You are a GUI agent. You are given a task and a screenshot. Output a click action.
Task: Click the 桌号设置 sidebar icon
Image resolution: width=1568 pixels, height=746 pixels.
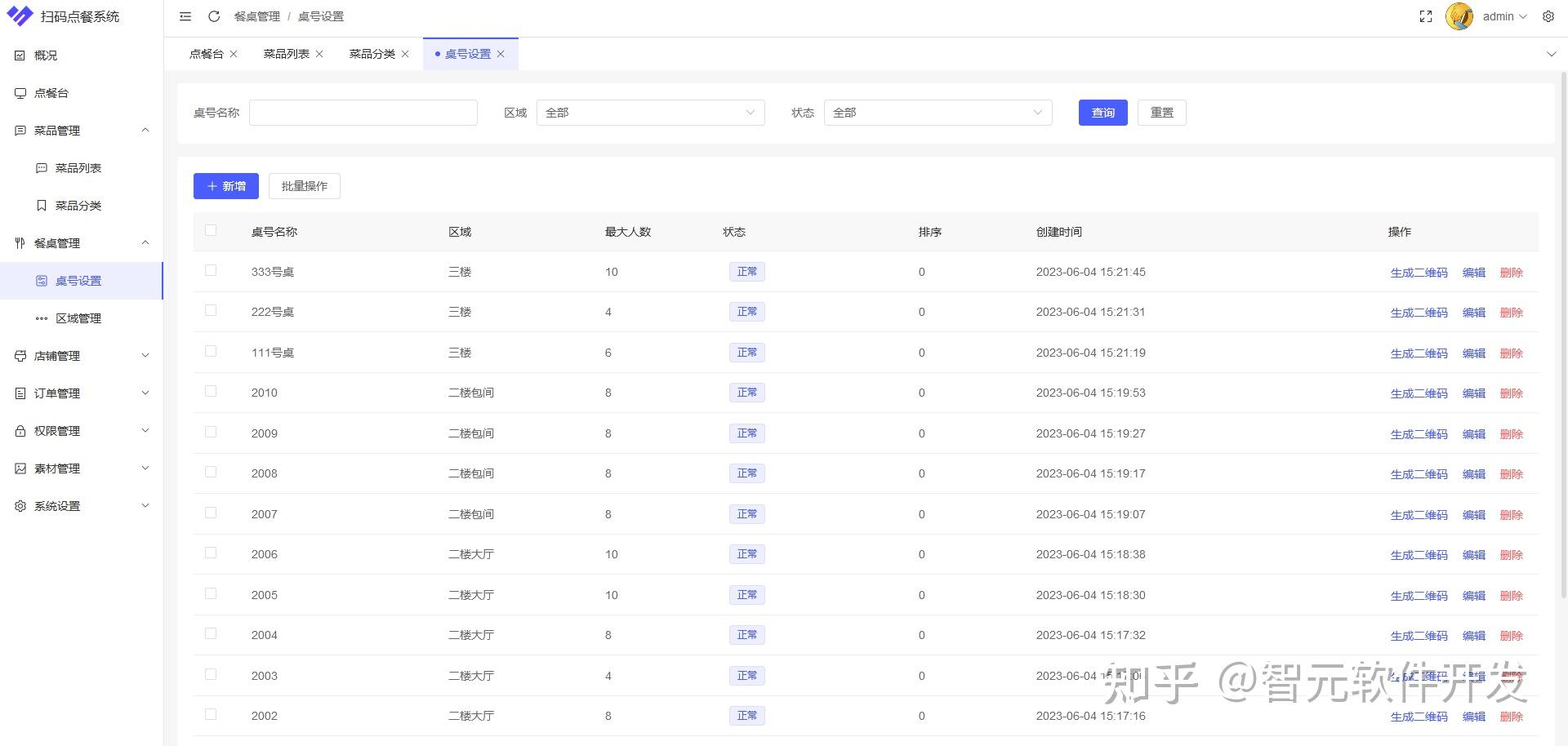point(41,281)
